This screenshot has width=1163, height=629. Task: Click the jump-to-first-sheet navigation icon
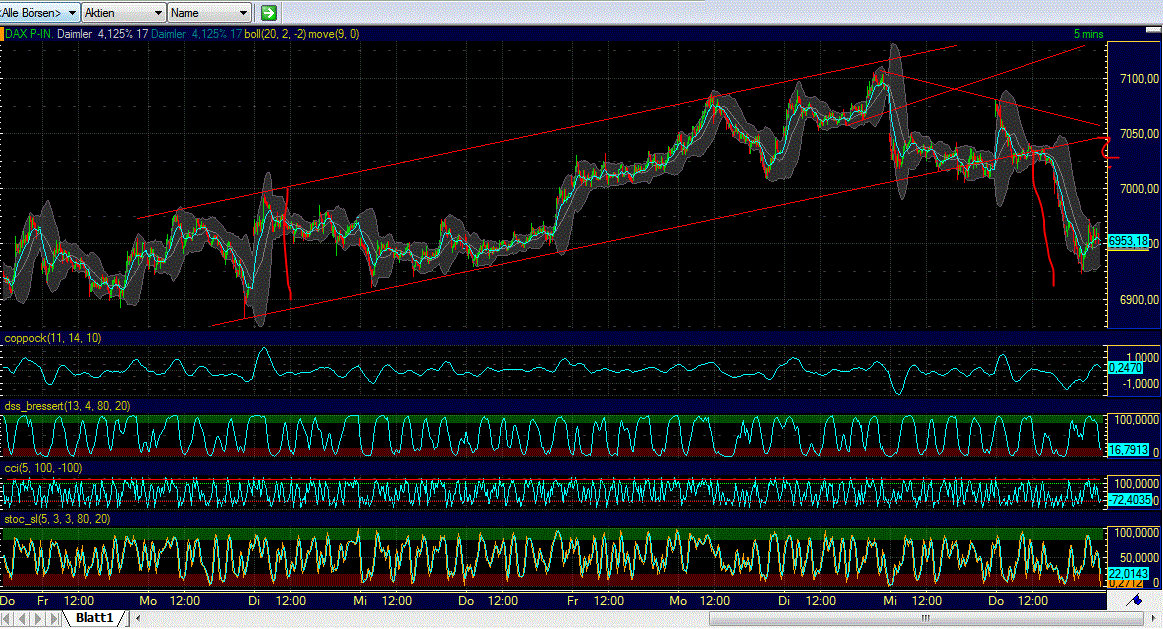[x=8, y=617]
